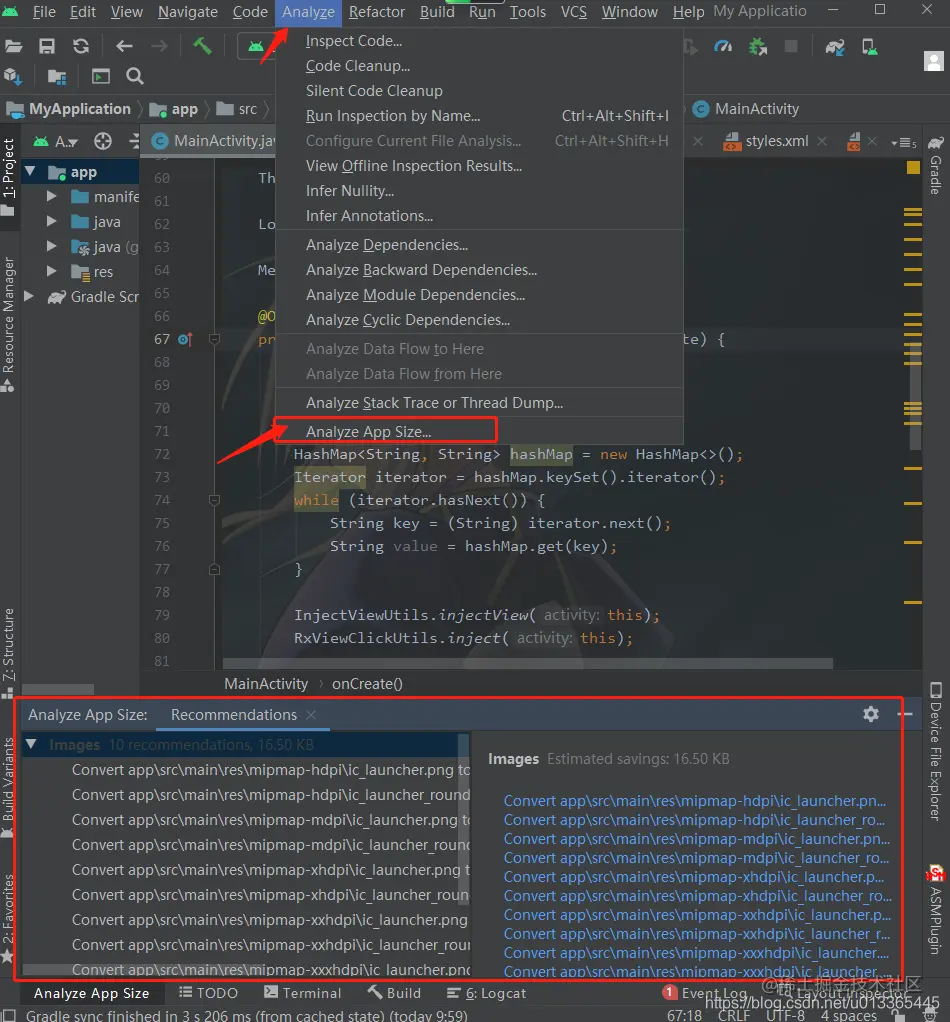Close the styles.xml editor tab
The image size is (950, 1022).
tap(822, 141)
